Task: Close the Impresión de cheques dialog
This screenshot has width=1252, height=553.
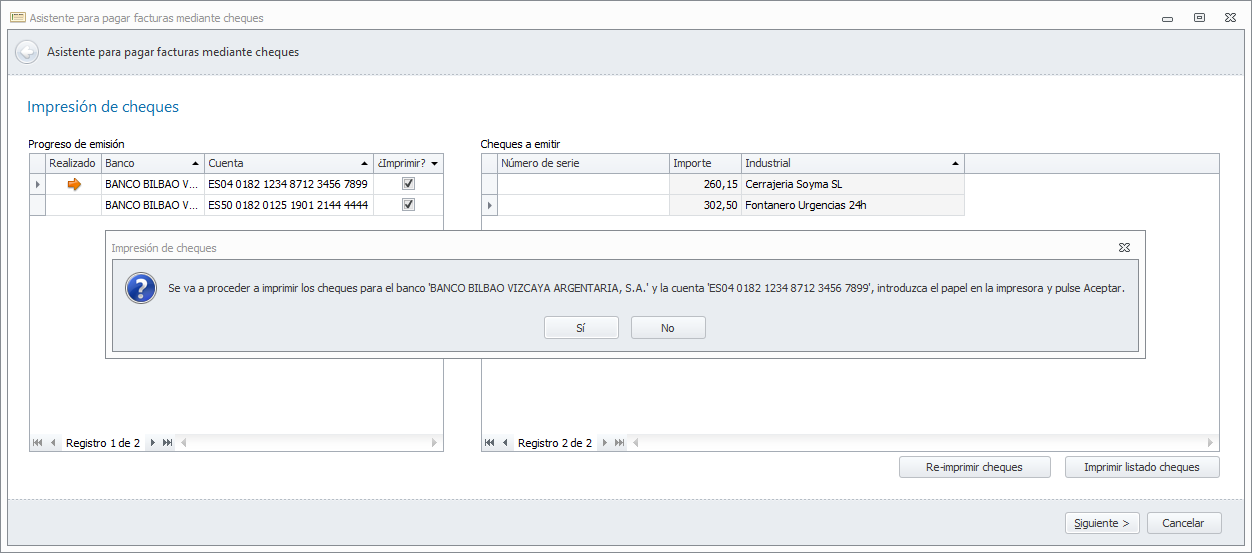Action: click(1124, 247)
